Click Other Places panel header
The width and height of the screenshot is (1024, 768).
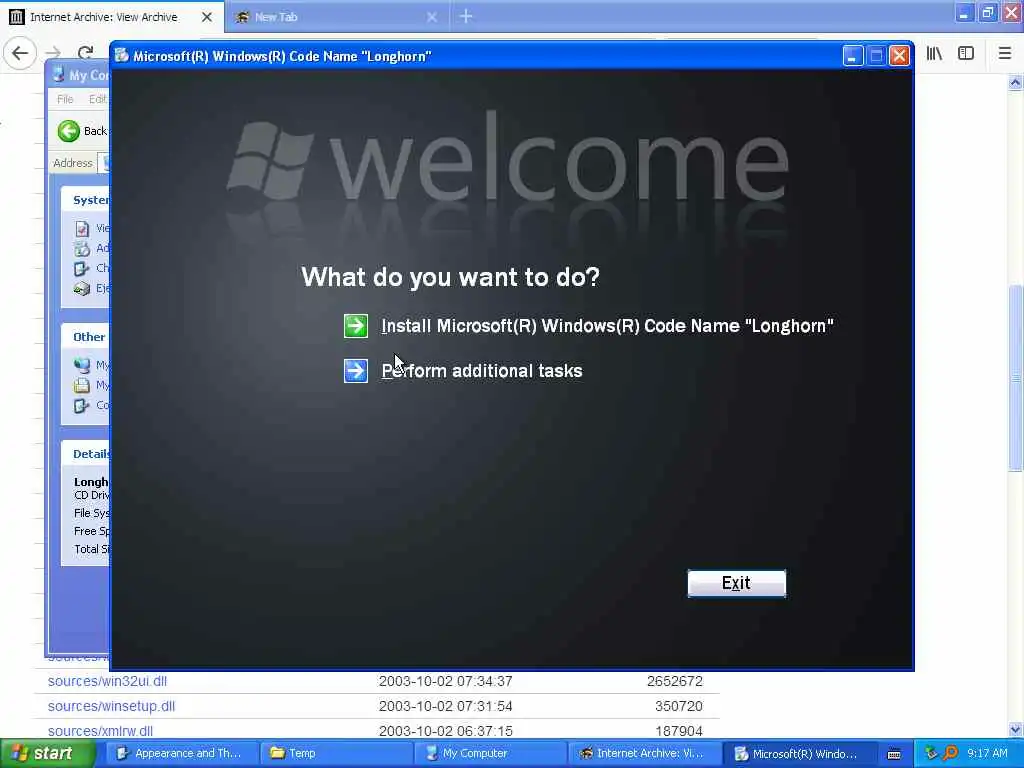(85, 337)
